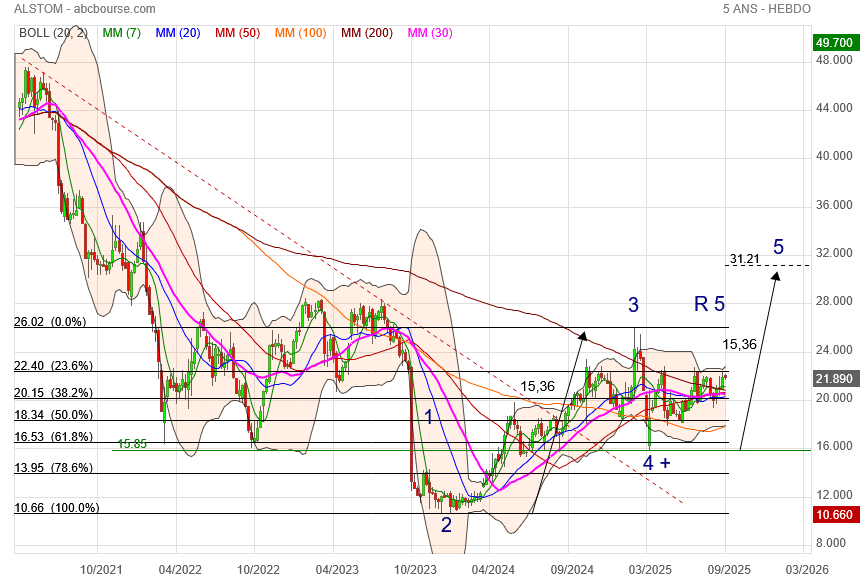Click the 15,36 annotation near 04/2024

538,386
